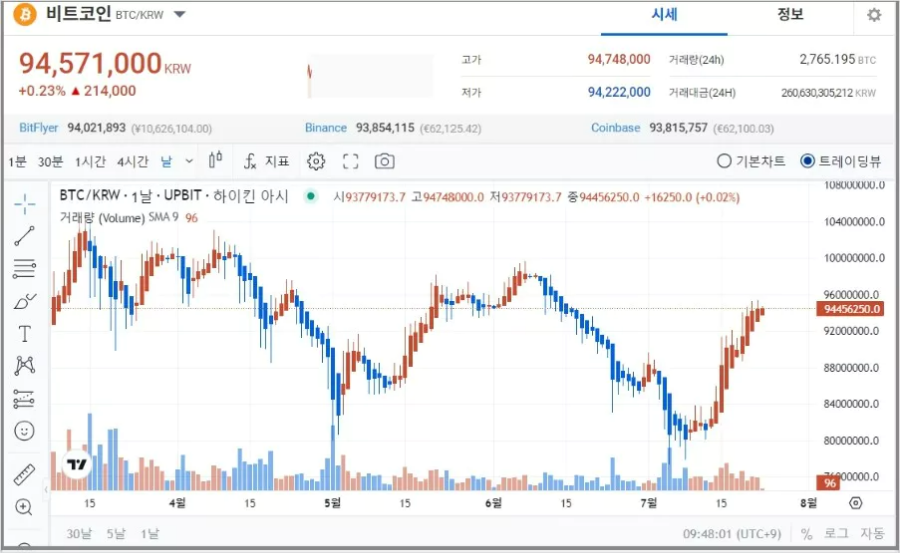Collapse the drawing toolbar with side arrow

tap(46, 490)
